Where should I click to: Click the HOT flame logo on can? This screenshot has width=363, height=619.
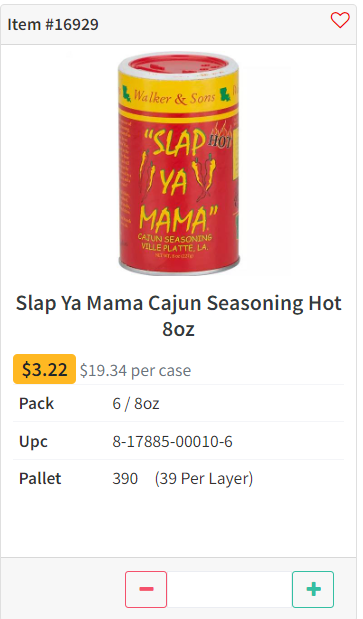click(221, 136)
